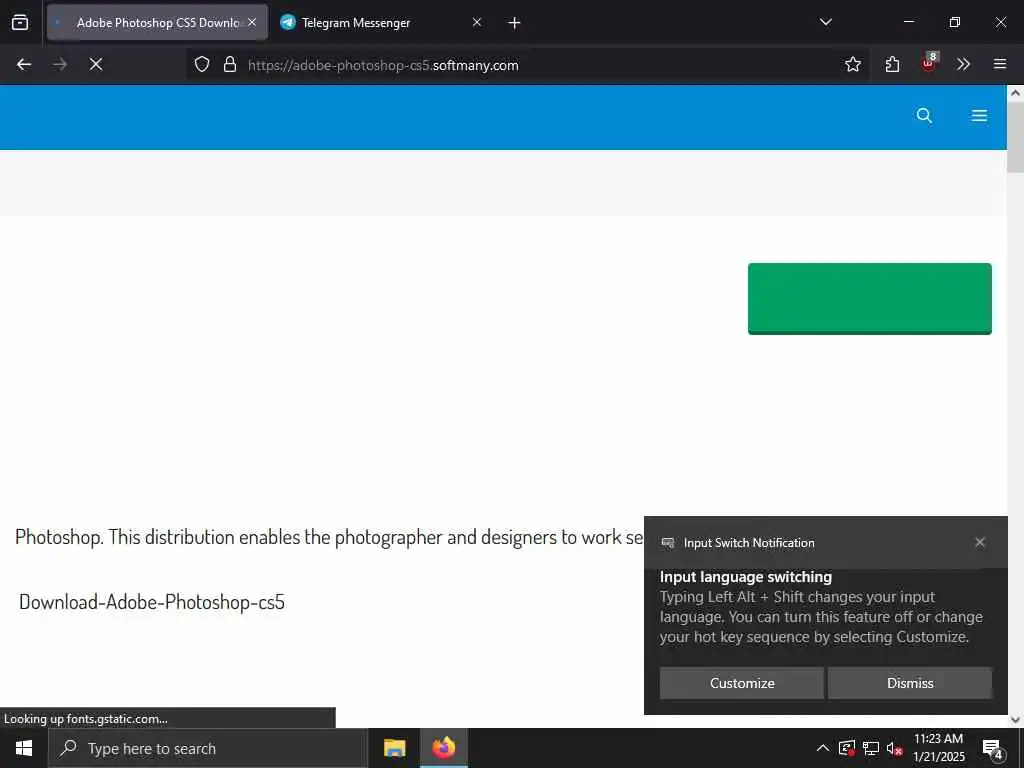Screen dimensions: 1024x768
Task: Click the Photoshop distribution description text
Action: (329, 537)
